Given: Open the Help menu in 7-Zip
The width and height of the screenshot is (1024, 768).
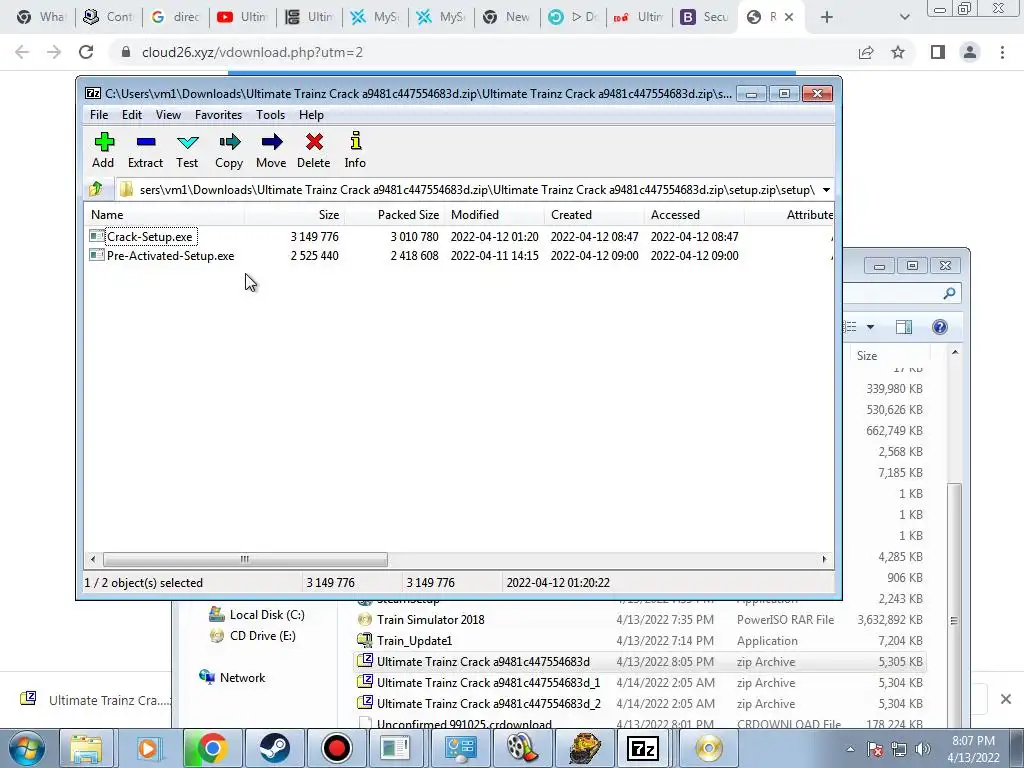Looking at the screenshot, I should [x=311, y=115].
